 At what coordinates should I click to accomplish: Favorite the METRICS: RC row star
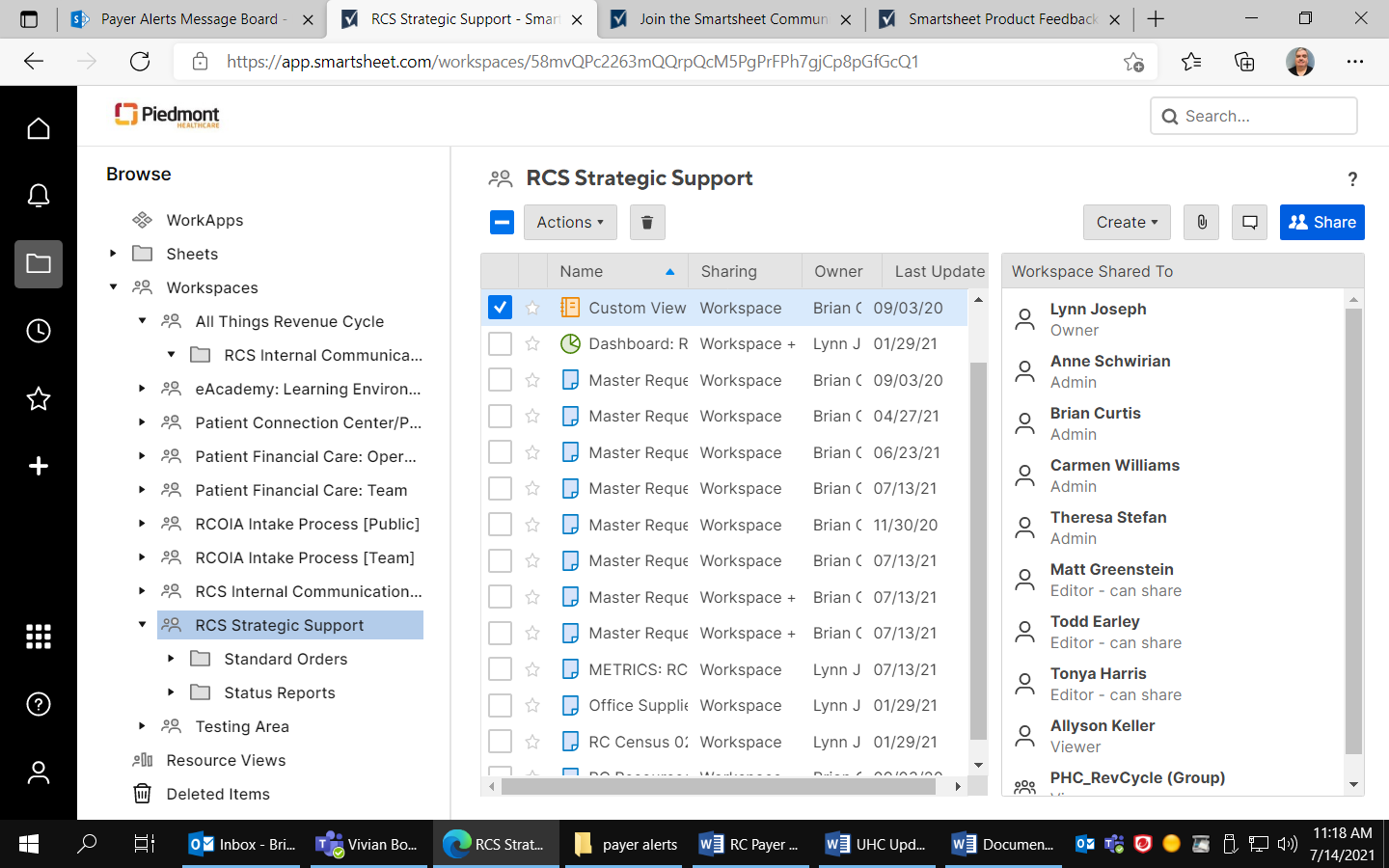532,669
